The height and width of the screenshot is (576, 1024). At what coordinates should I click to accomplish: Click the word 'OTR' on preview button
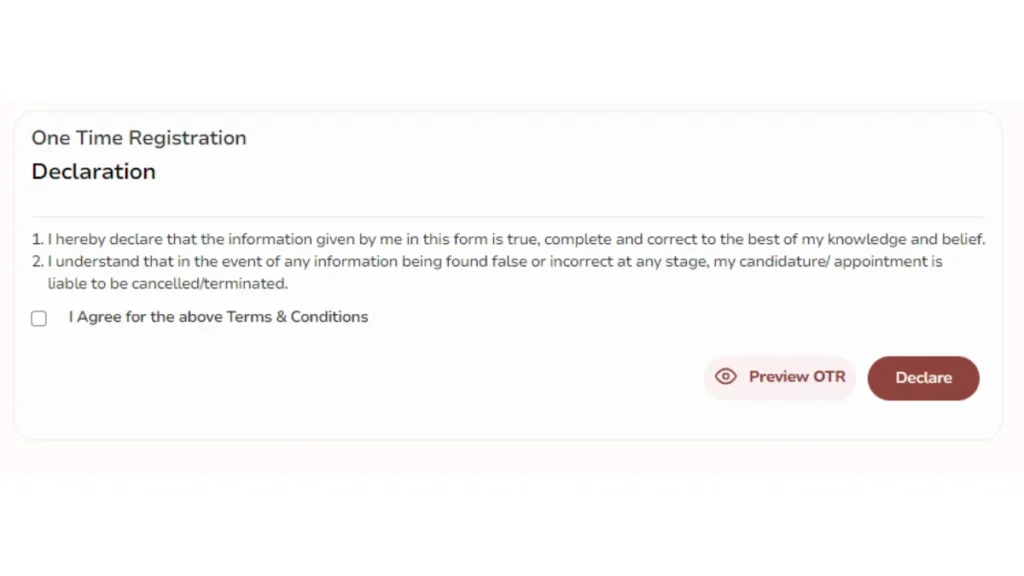click(829, 377)
